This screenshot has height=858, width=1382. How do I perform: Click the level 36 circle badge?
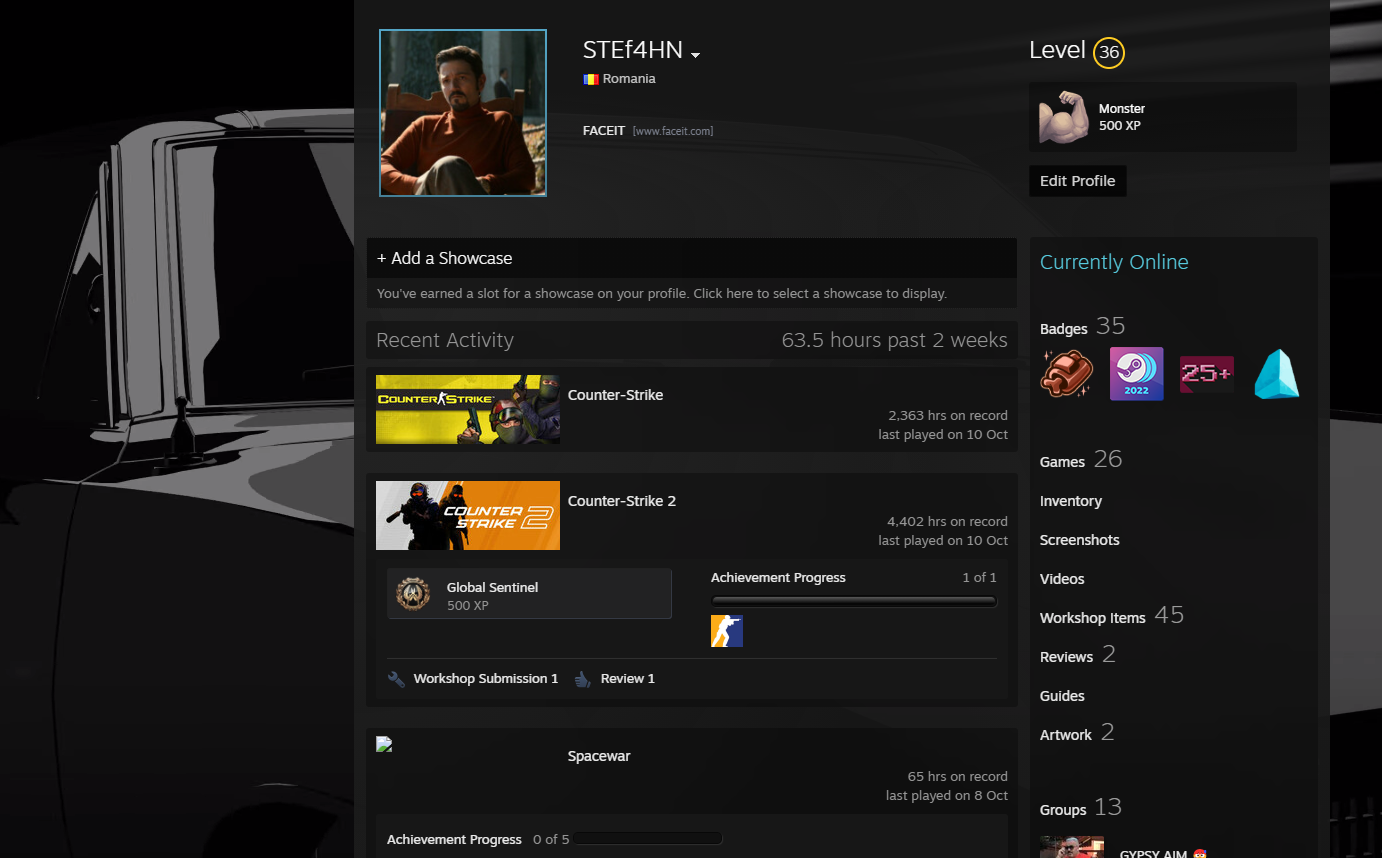coord(1108,52)
